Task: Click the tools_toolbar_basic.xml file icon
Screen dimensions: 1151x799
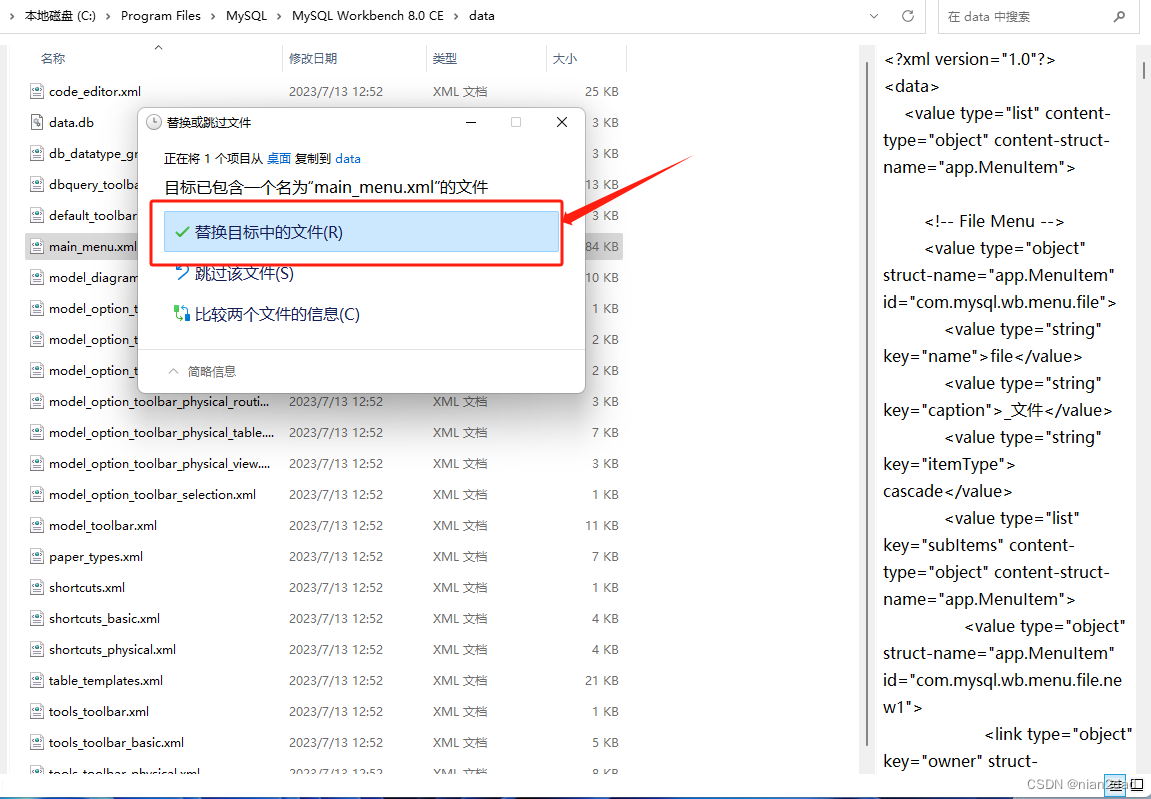Action: pyautogui.click(x=37, y=742)
